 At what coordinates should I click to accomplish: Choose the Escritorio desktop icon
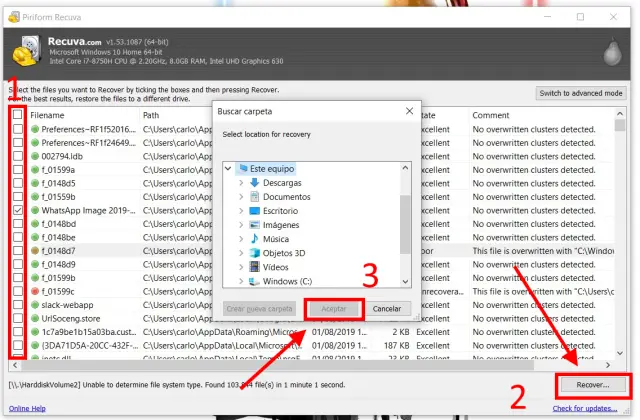tap(254, 211)
